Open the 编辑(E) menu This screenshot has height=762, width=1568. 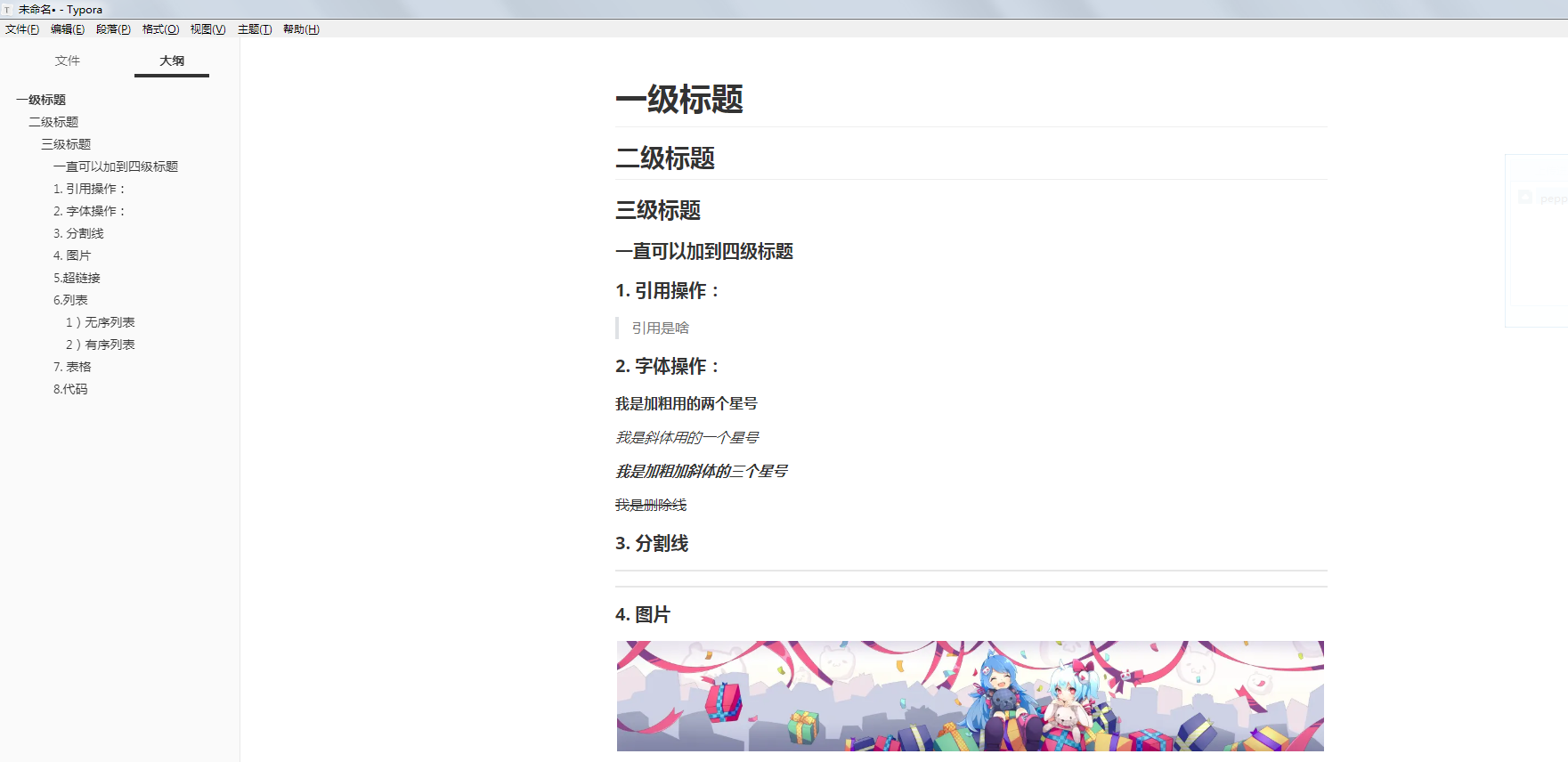(68, 29)
